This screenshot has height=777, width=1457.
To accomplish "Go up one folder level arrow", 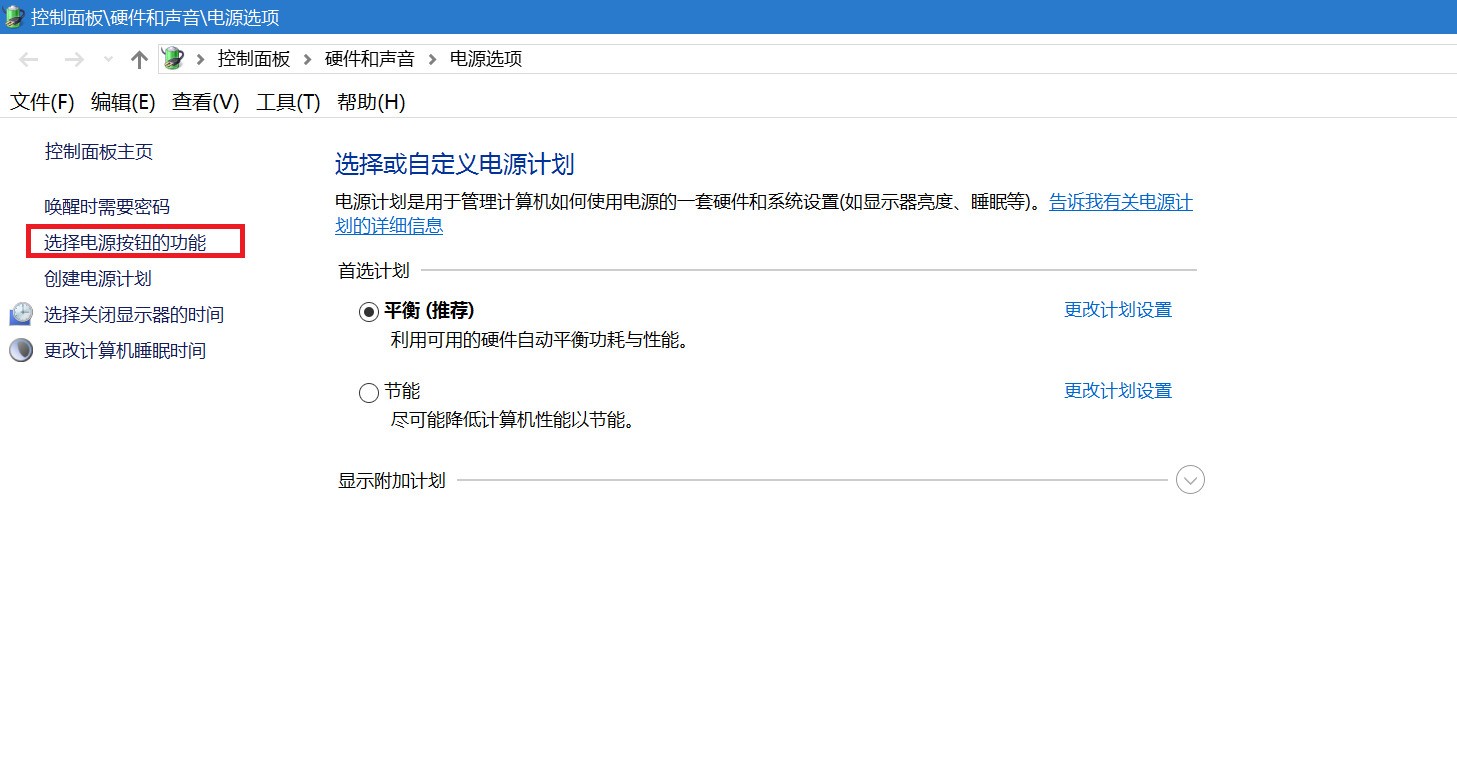I will click(x=139, y=59).
